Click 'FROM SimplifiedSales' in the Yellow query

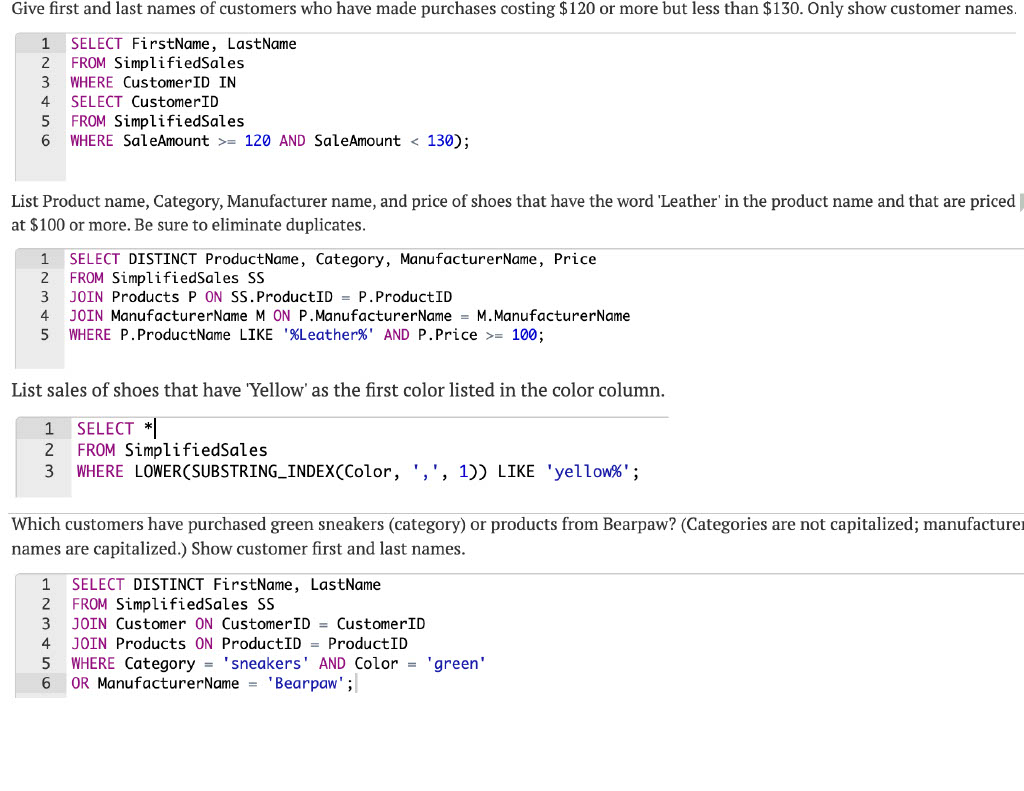click(172, 450)
